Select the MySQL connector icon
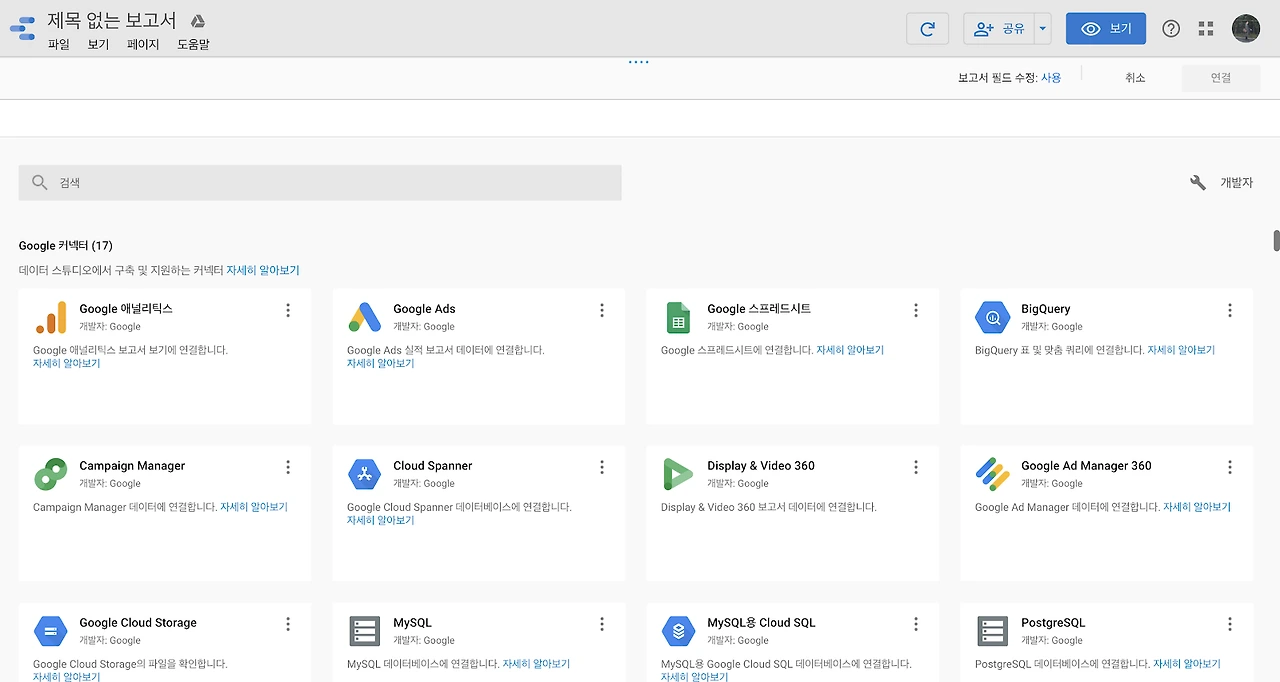Viewport: 1280px width, 682px height. pyautogui.click(x=365, y=631)
